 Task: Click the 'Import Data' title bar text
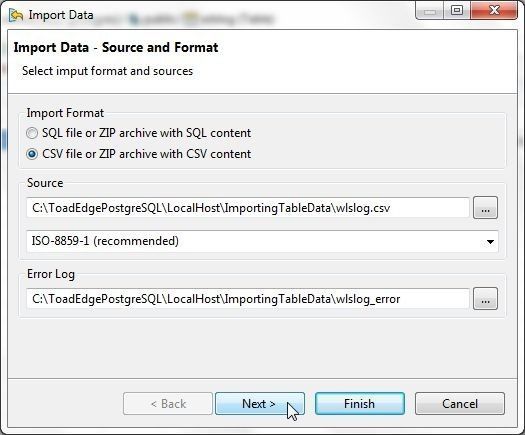pyautogui.click(x=61, y=15)
